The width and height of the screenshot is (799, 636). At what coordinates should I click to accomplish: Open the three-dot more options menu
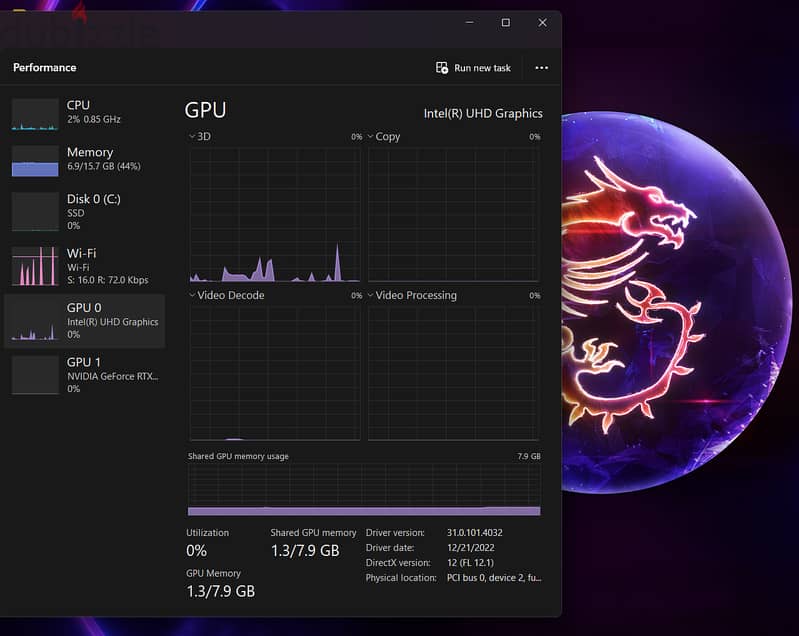[x=541, y=68]
